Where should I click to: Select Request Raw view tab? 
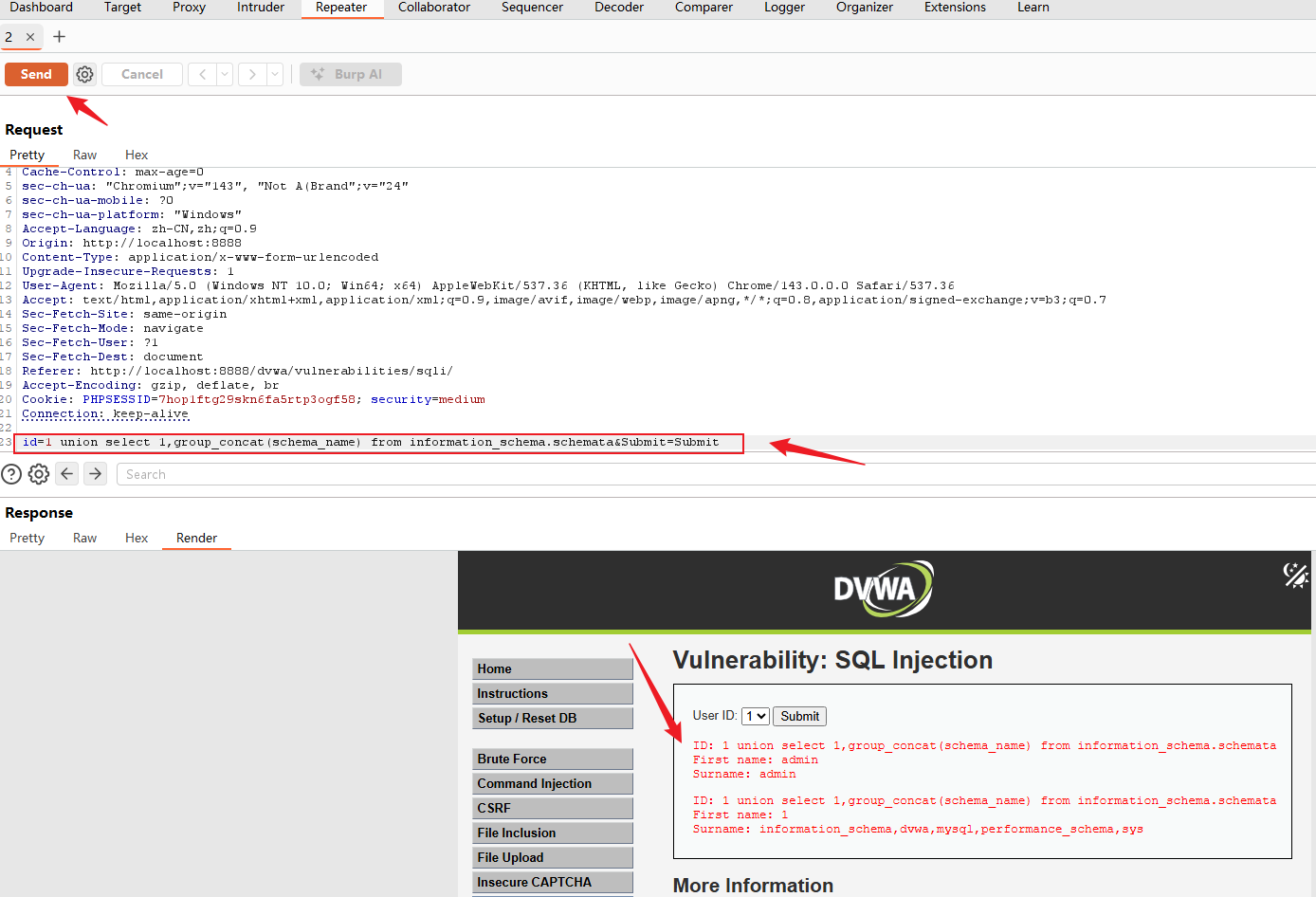(x=85, y=155)
